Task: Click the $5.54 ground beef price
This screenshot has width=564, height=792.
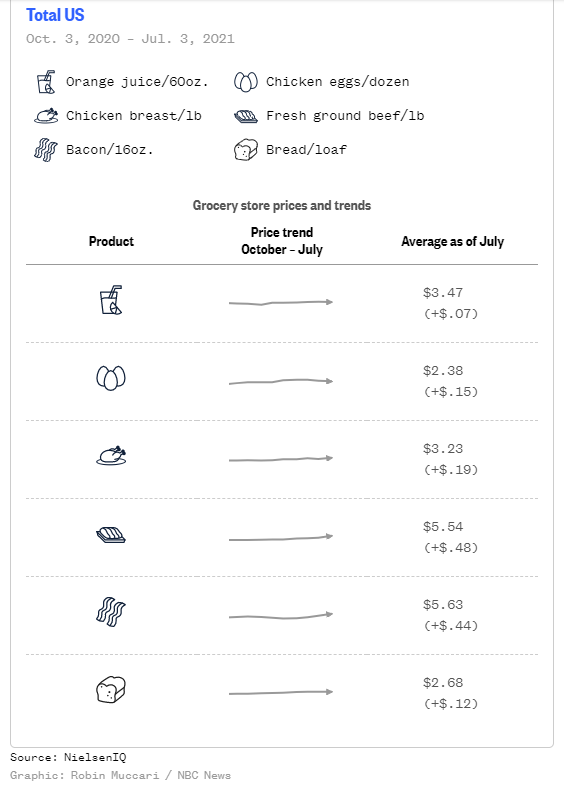Action: click(443, 527)
